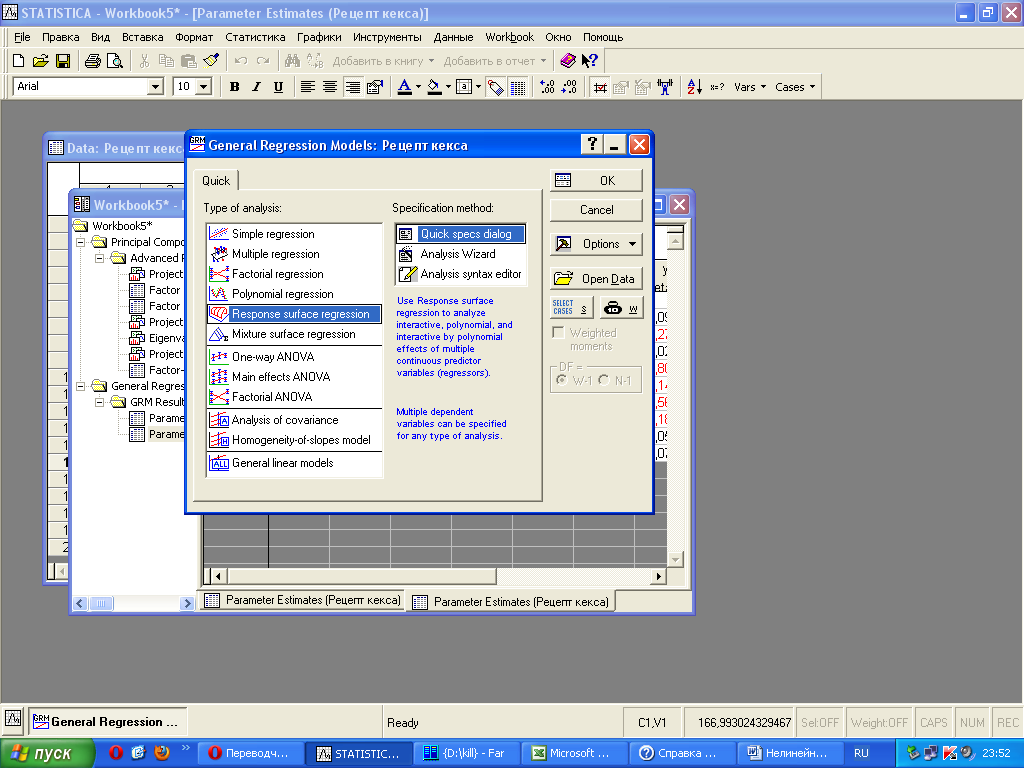Select Analysis Wizard specification method
The height and width of the screenshot is (768, 1024).
pyautogui.click(x=460, y=254)
